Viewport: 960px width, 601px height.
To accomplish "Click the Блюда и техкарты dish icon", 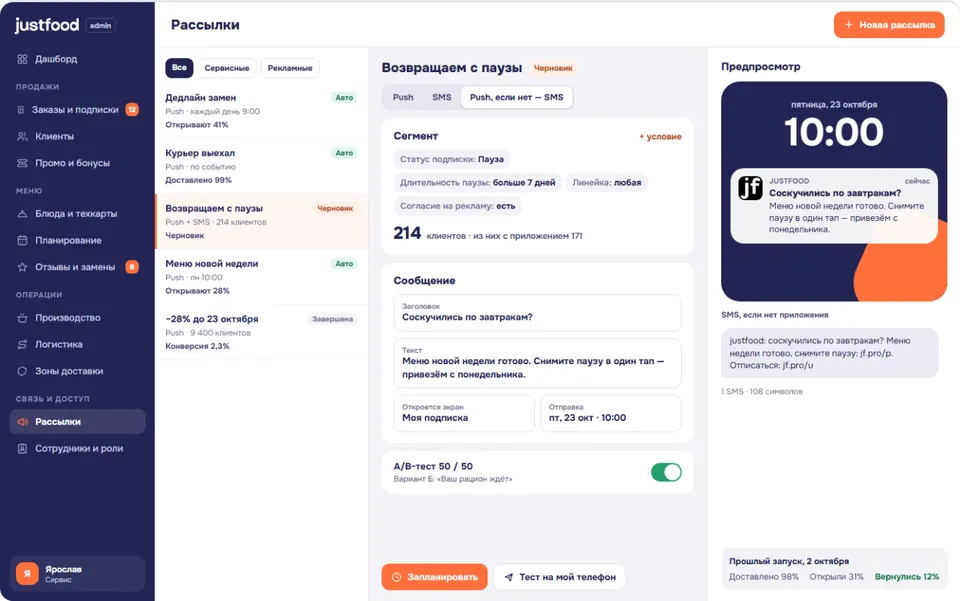I will click(22, 214).
